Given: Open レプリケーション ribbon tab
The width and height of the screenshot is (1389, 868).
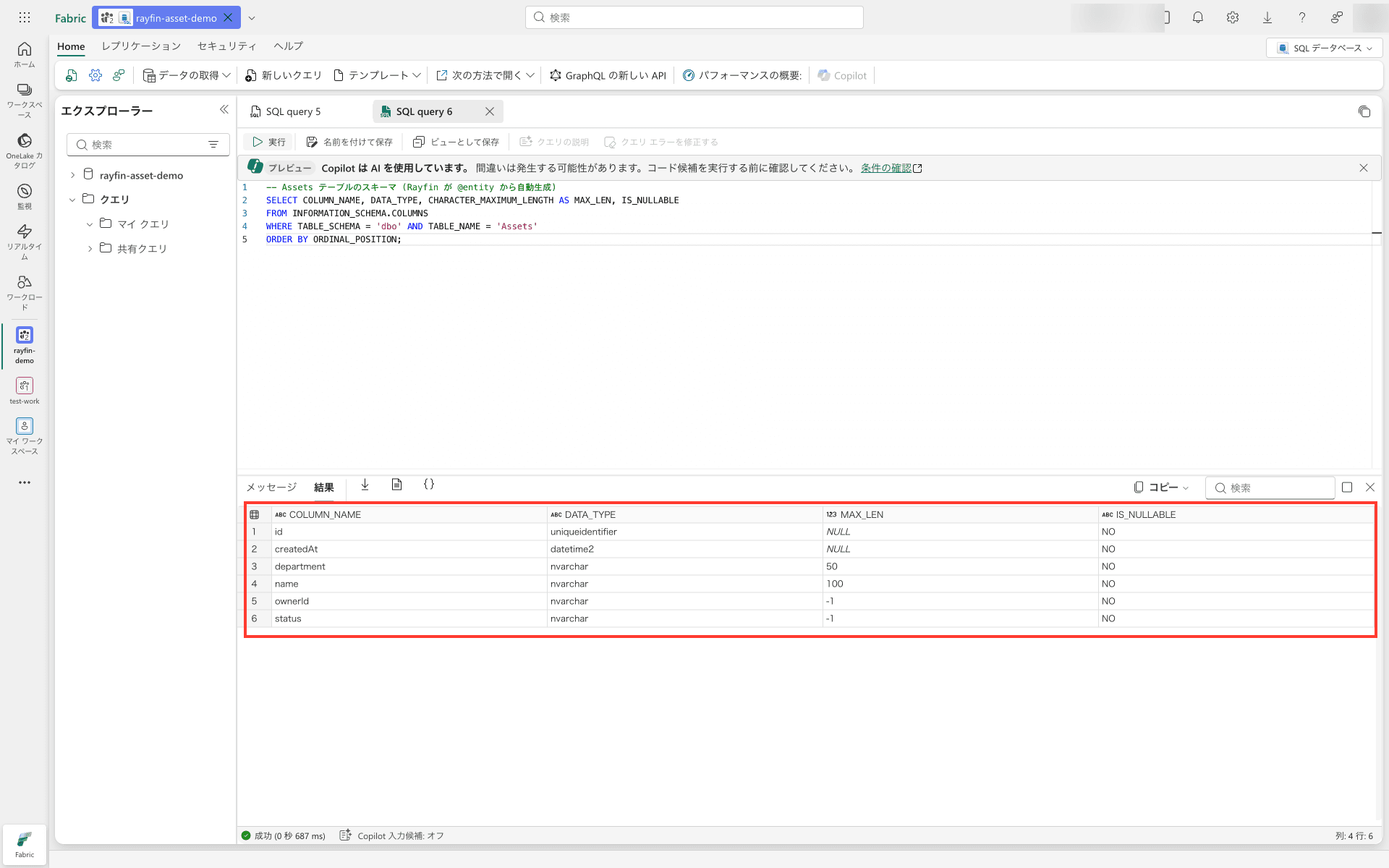Looking at the screenshot, I should [141, 46].
